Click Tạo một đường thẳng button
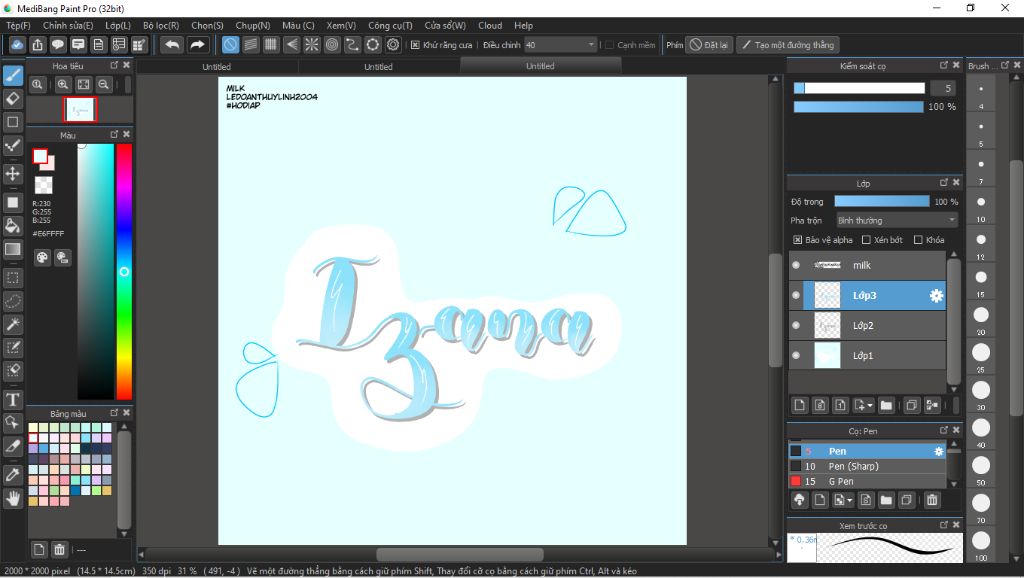Viewport: 1024px width, 578px height. click(x=788, y=45)
